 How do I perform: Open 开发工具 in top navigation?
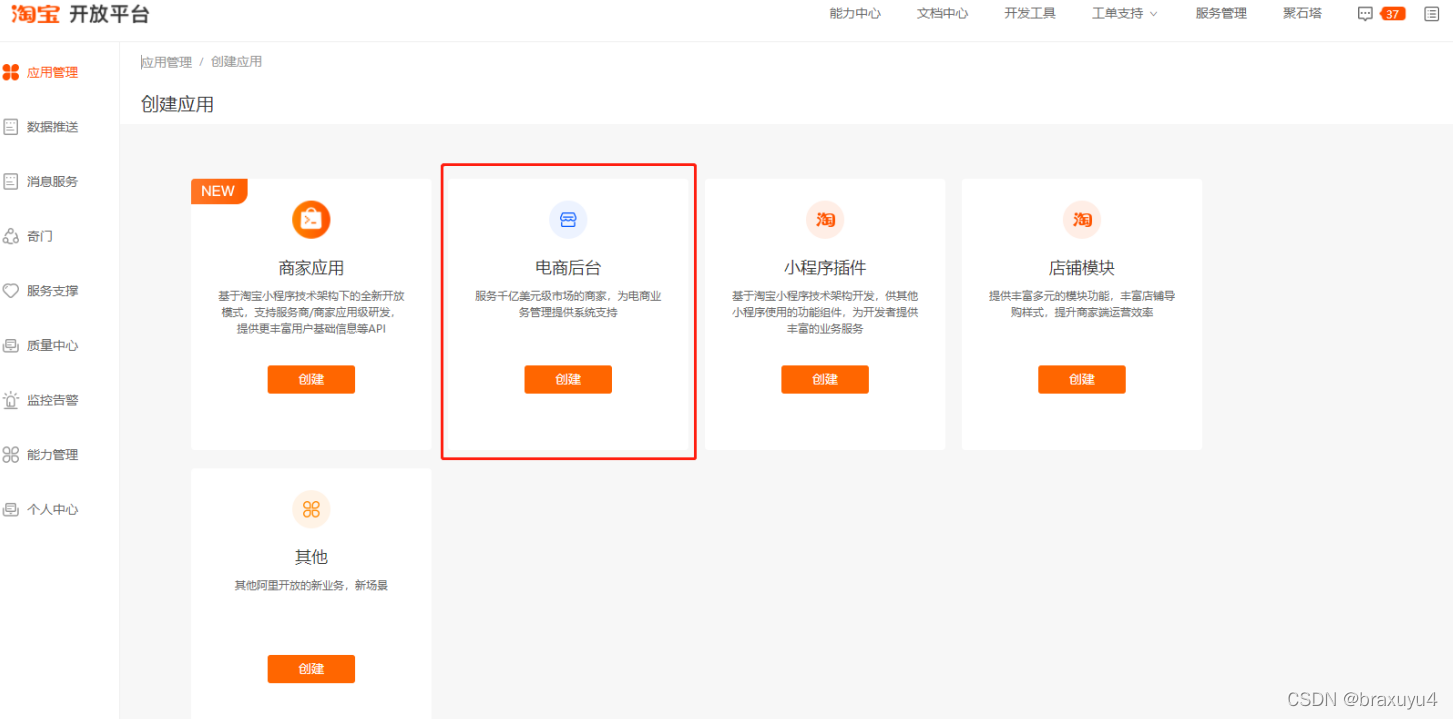(x=1030, y=14)
